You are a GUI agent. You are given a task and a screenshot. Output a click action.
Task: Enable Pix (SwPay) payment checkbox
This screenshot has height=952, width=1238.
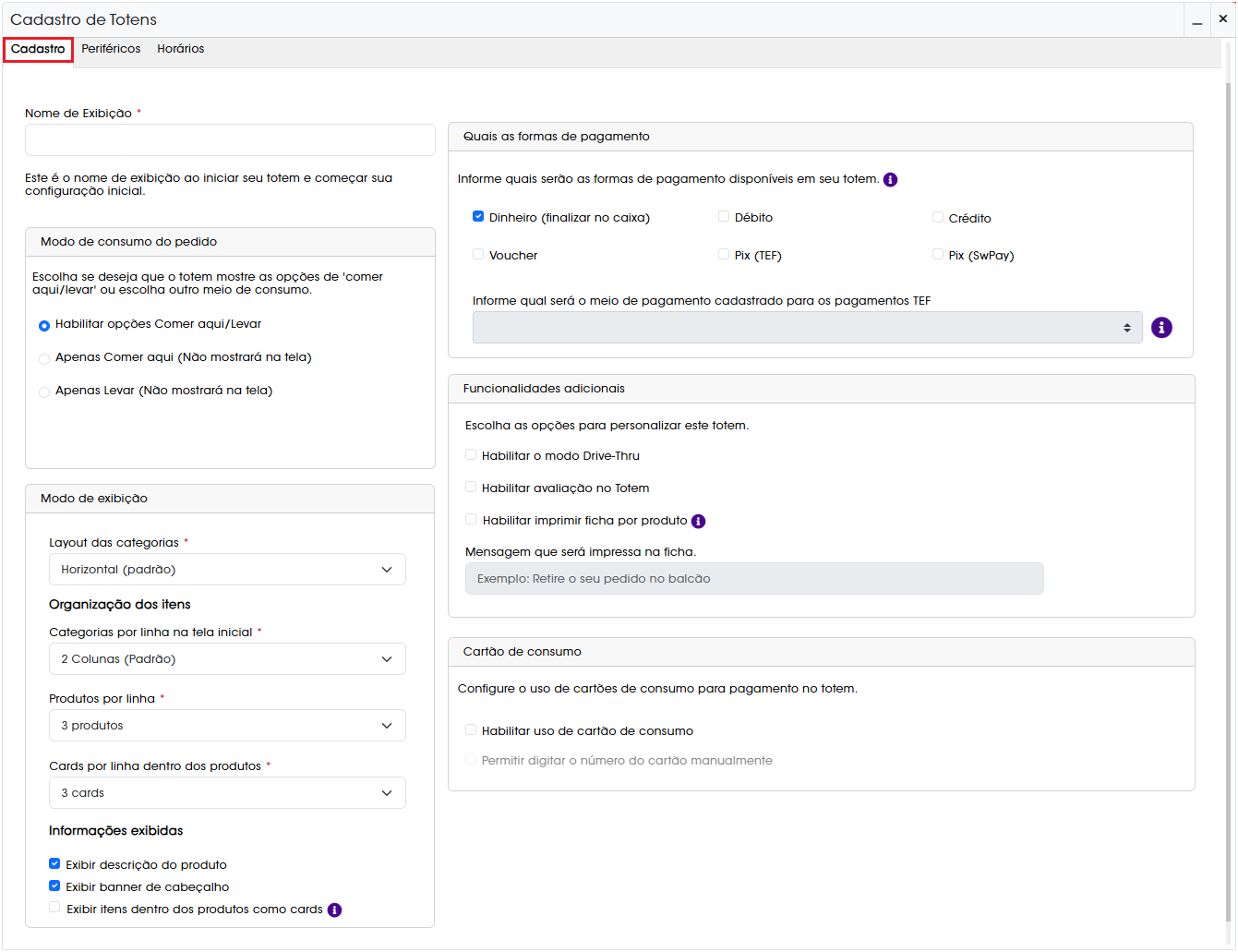(x=938, y=255)
